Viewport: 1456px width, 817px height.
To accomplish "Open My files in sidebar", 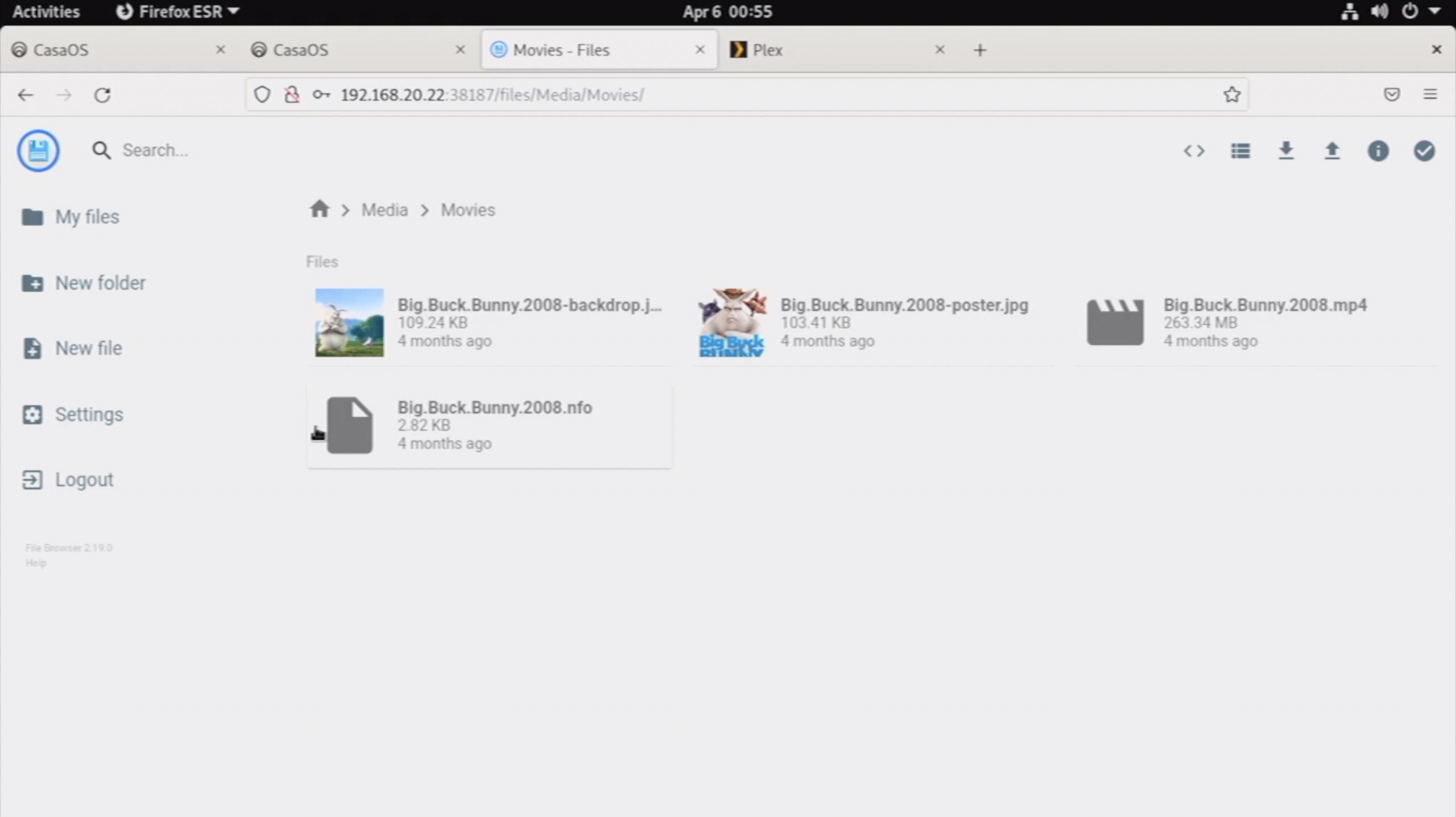I will point(86,217).
